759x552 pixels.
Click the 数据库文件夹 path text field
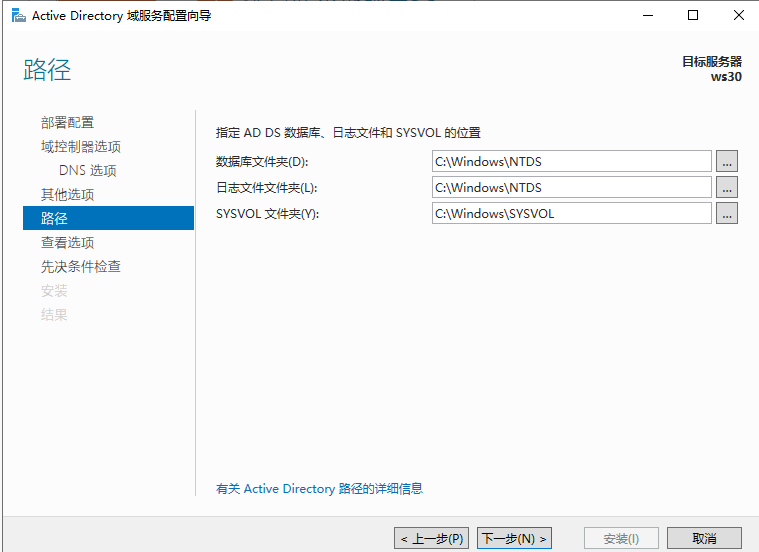571,161
